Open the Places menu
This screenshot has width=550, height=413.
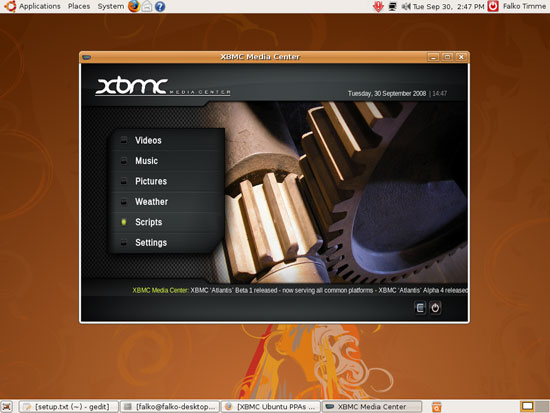point(79,6)
